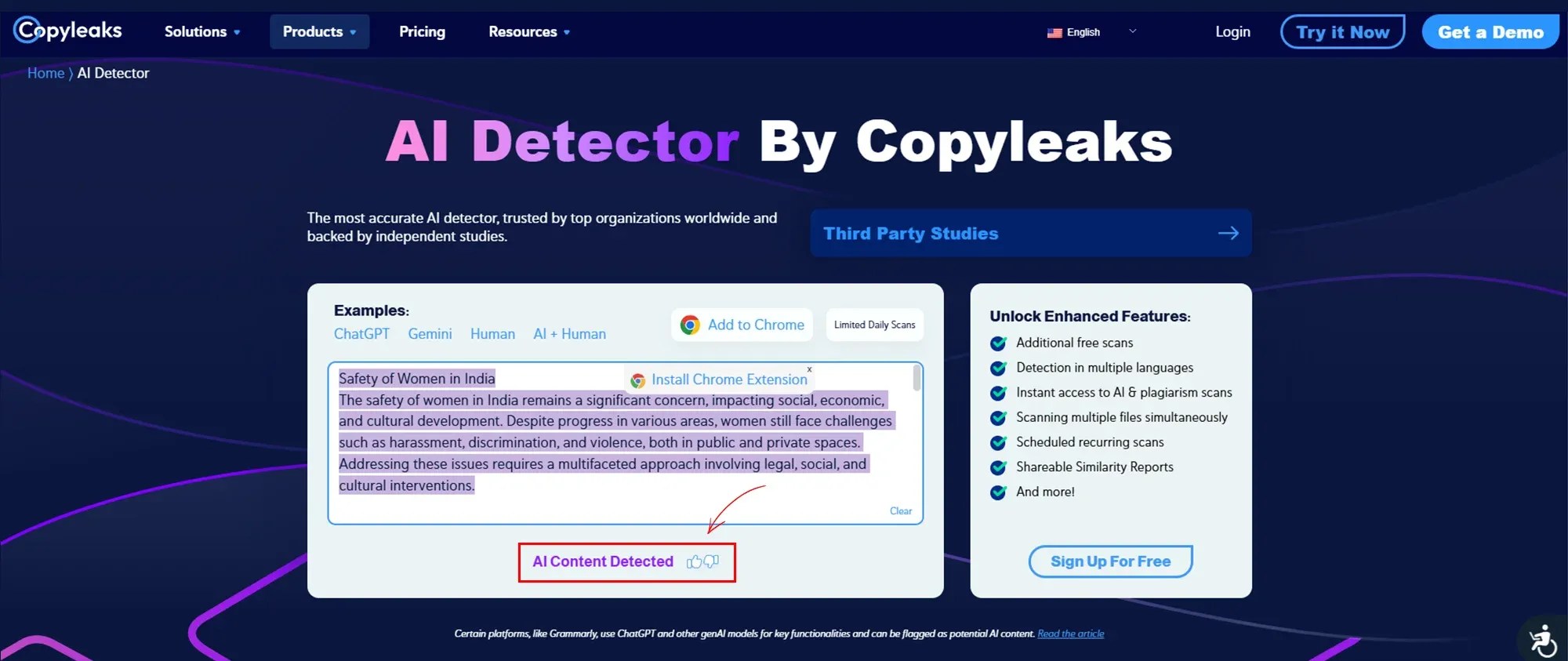Click the Sign Up For Free button
The height and width of the screenshot is (661, 1568).
pos(1110,561)
